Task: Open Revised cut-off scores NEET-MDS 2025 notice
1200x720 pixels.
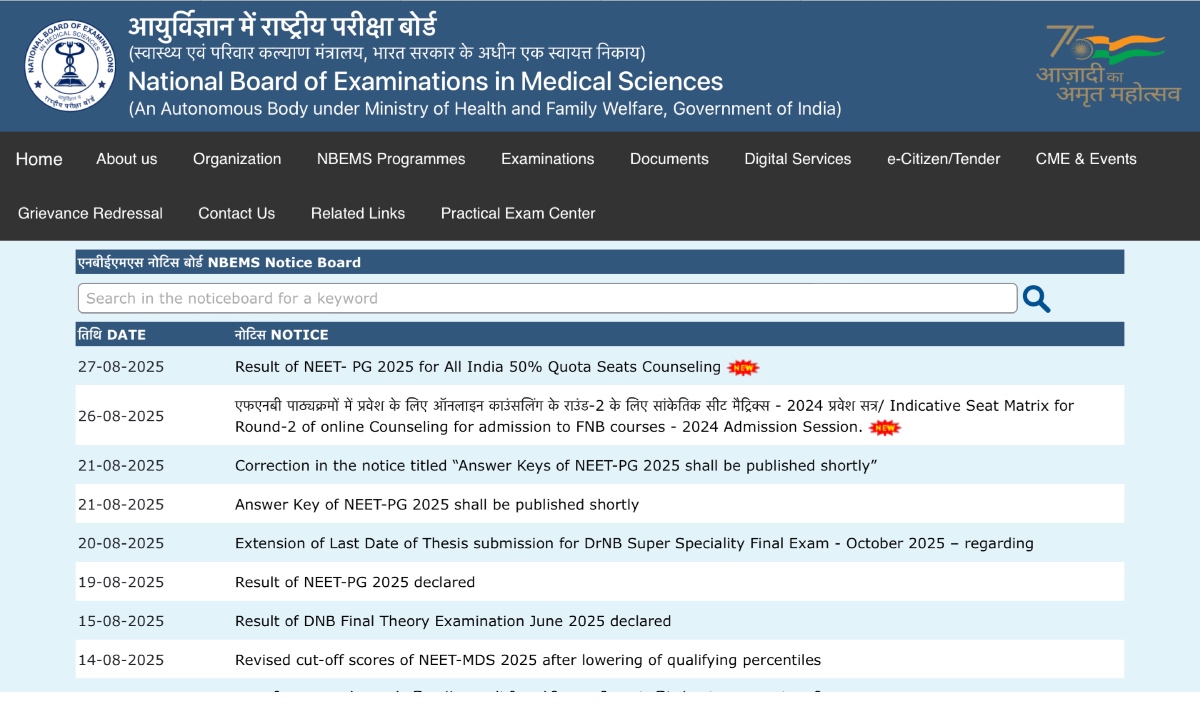Action: click(528, 660)
